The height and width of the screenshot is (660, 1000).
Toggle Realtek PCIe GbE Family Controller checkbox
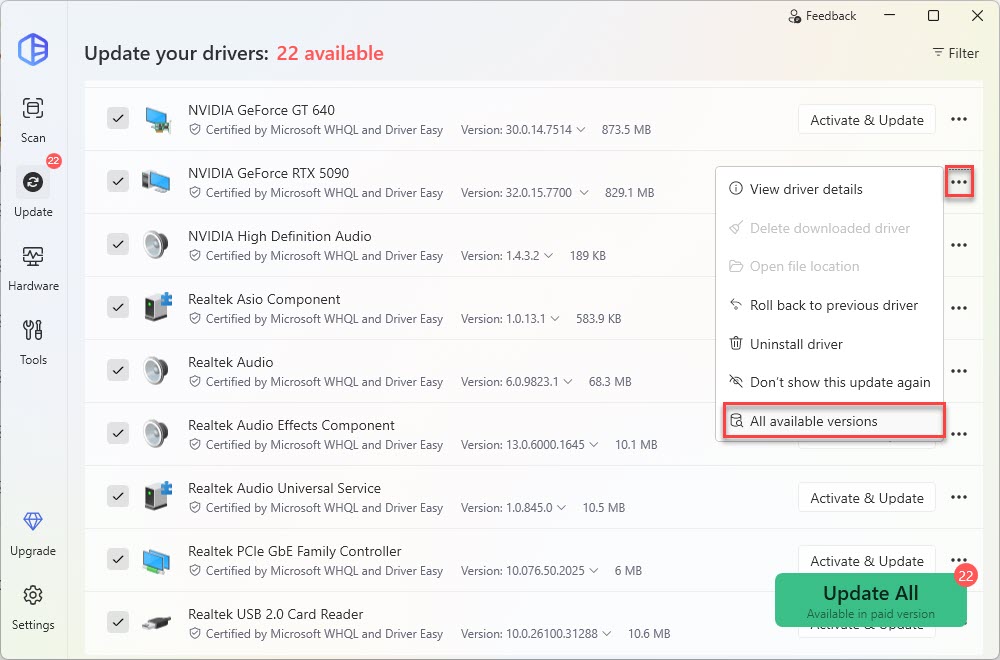point(118,559)
